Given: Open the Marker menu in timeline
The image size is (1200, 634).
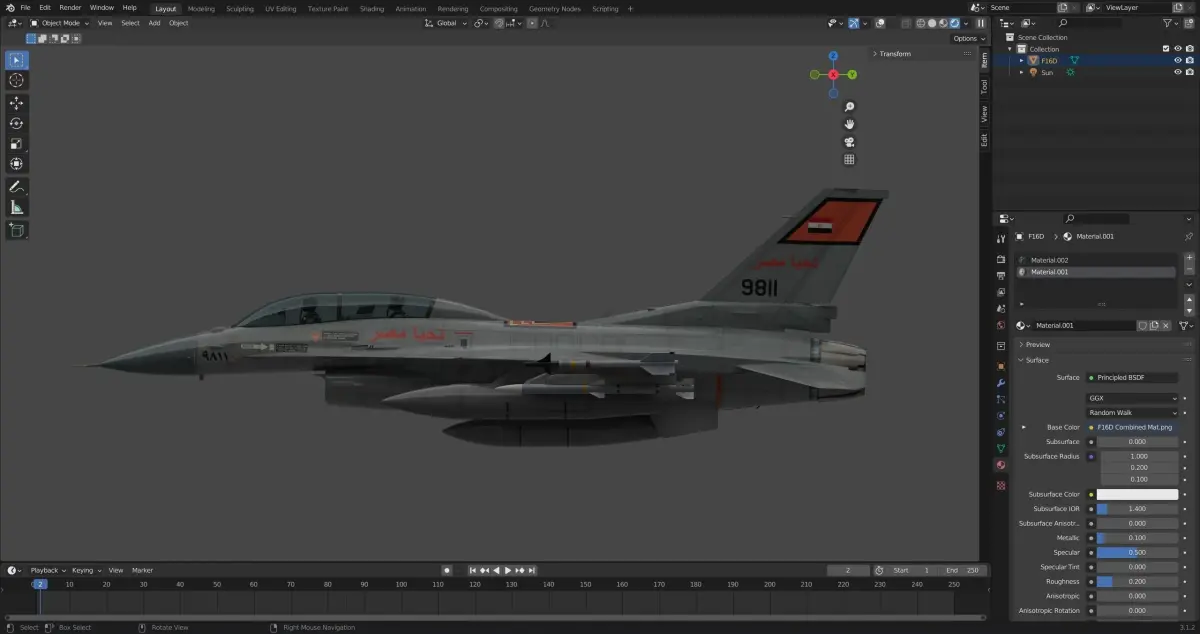Looking at the screenshot, I should (x=142, y=570).
